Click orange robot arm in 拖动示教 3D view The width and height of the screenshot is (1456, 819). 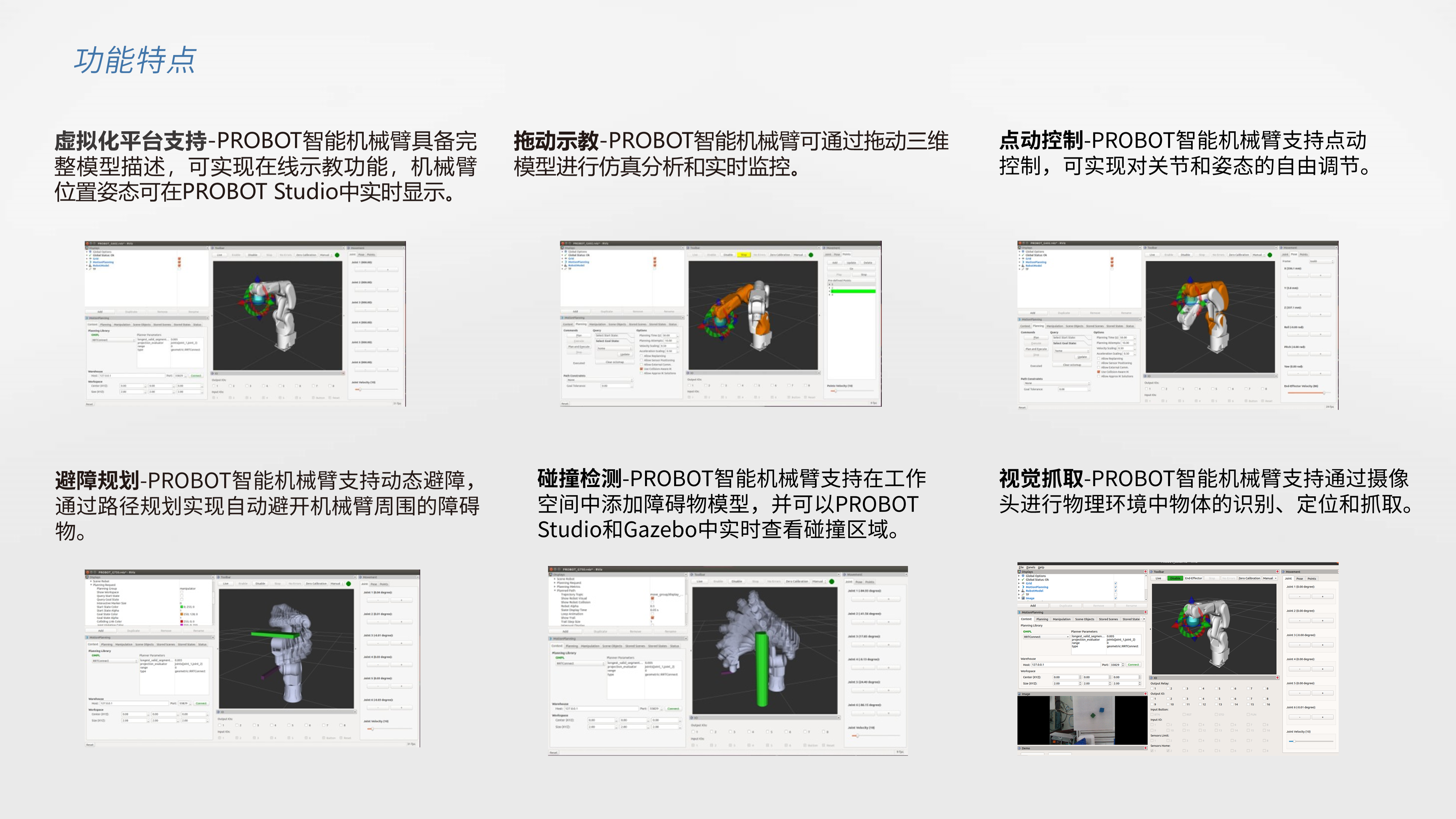click(x=735, y=302)
